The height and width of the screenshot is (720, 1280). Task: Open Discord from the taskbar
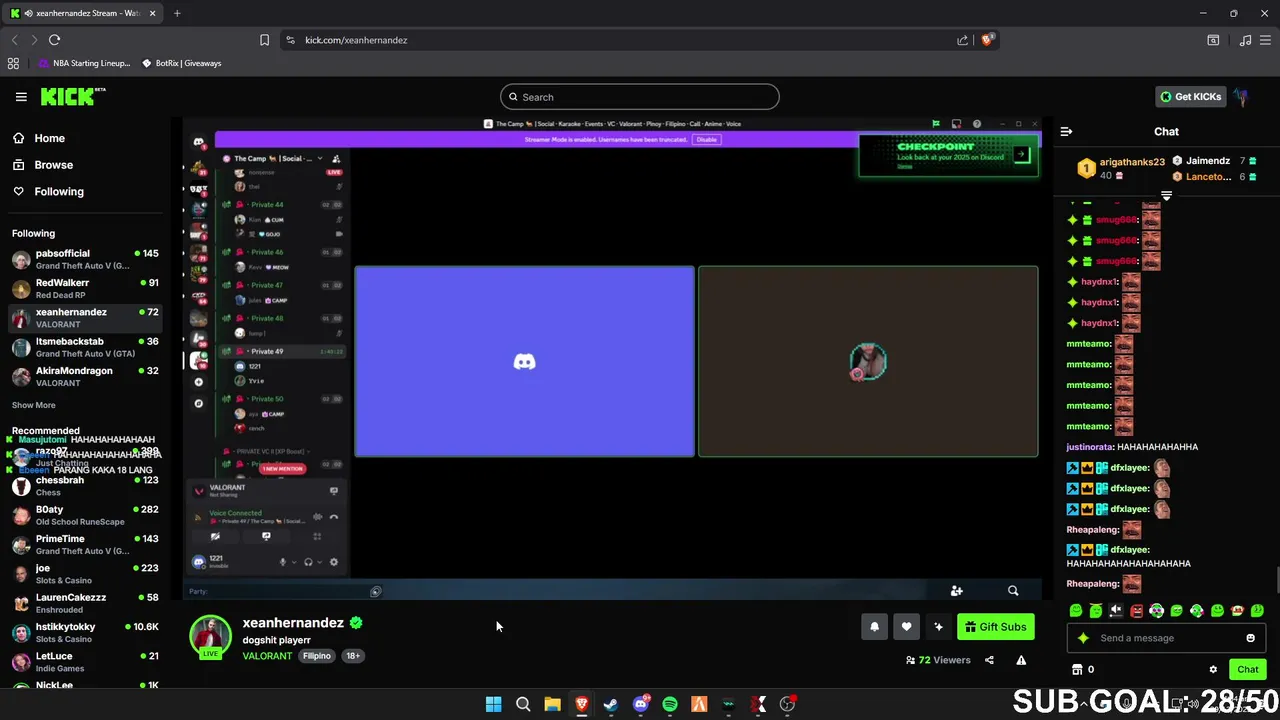(641, 704)
